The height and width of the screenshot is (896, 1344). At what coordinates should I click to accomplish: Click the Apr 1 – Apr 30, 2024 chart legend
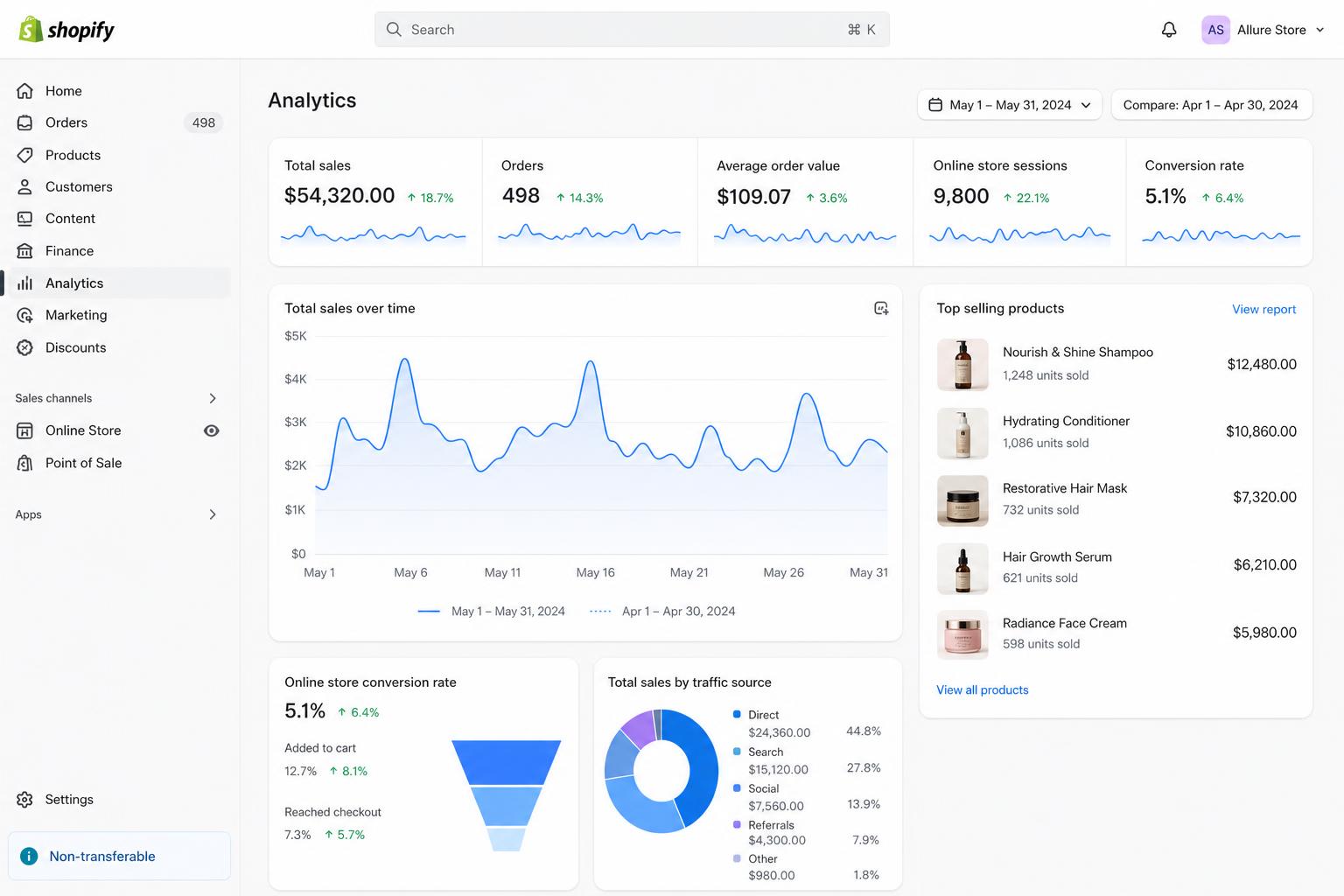coord(662,612)
